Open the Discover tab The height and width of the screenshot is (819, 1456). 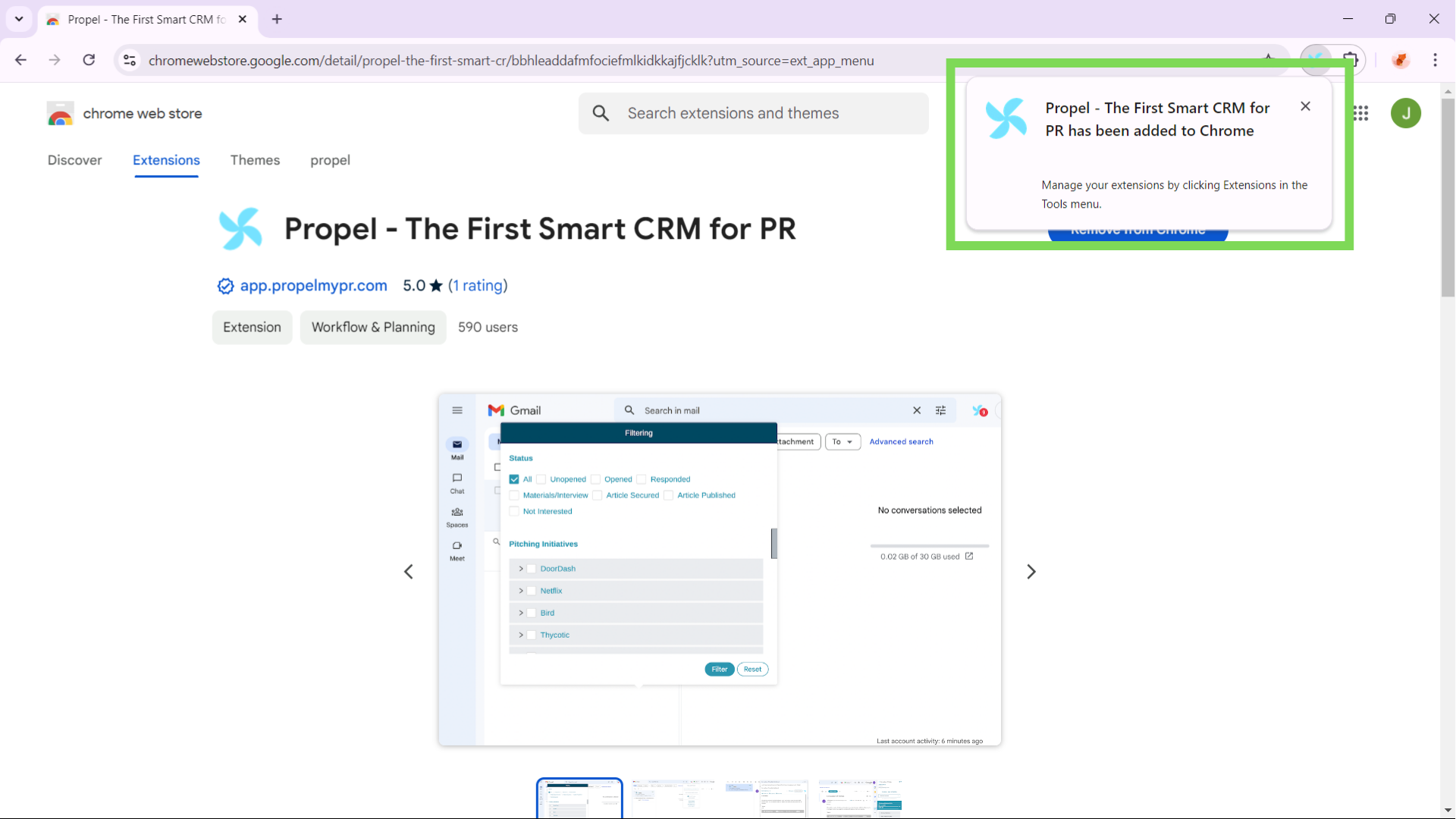tap(74, 160)
